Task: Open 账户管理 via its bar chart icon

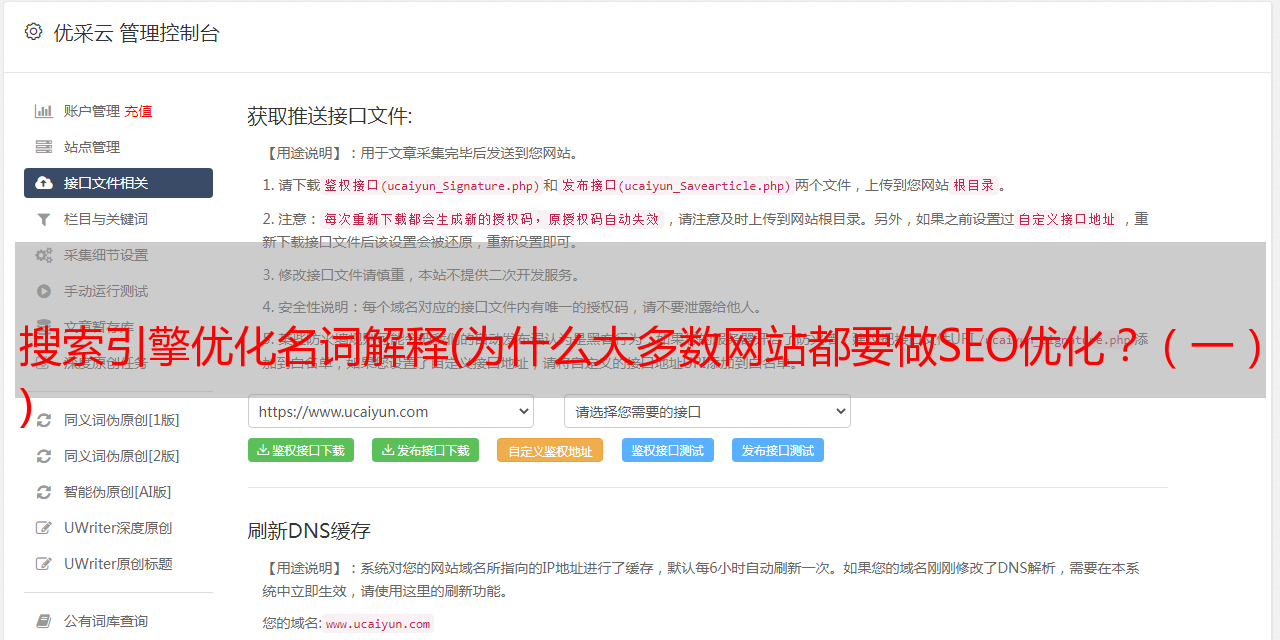Action: pos(44,111)
